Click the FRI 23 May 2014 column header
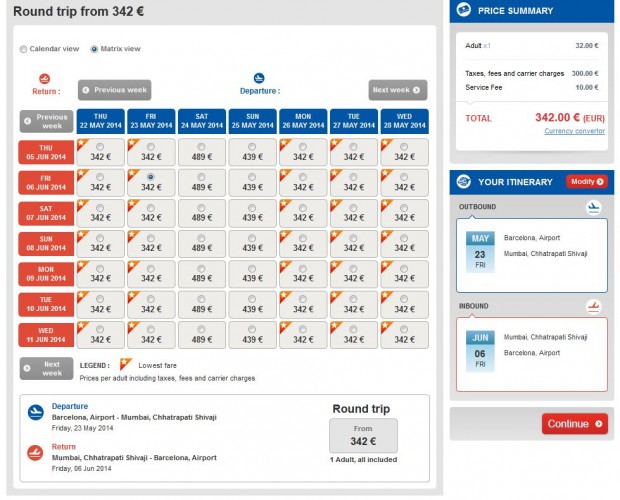 coord(151,121)
